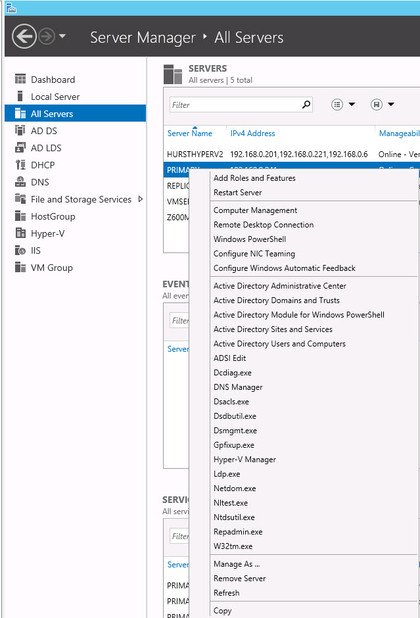This screenshot has height=618, width=420.
Task: Click the DNS role icon
Action: click(x=20, y=182)
